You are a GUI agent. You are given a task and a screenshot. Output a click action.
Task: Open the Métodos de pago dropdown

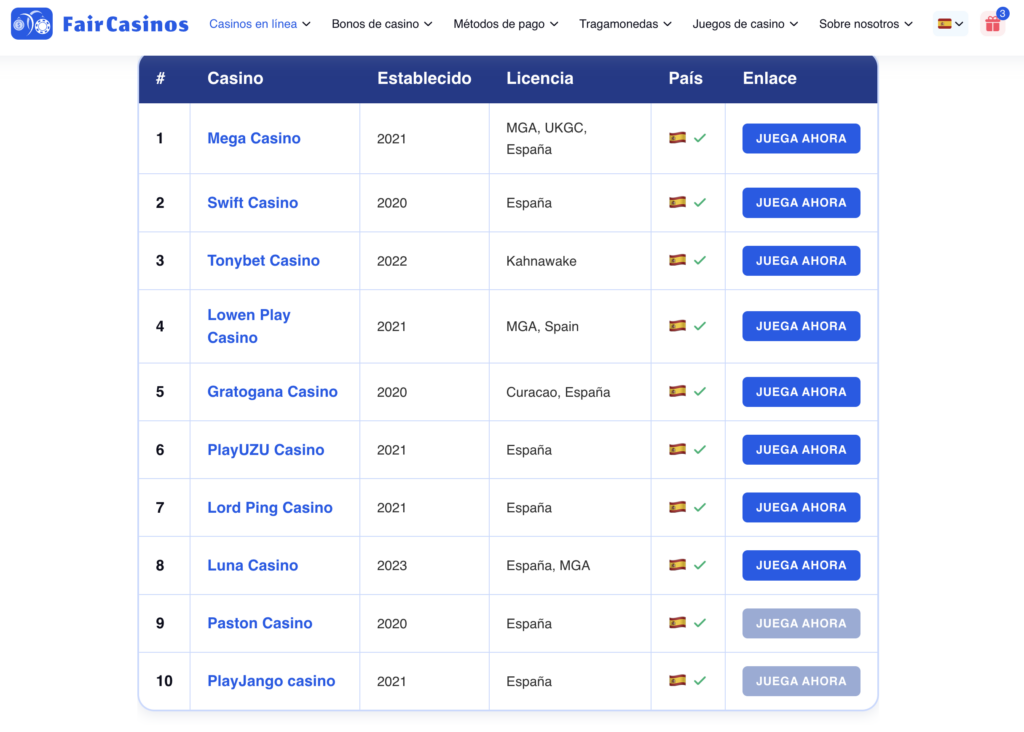coord(506,24)
